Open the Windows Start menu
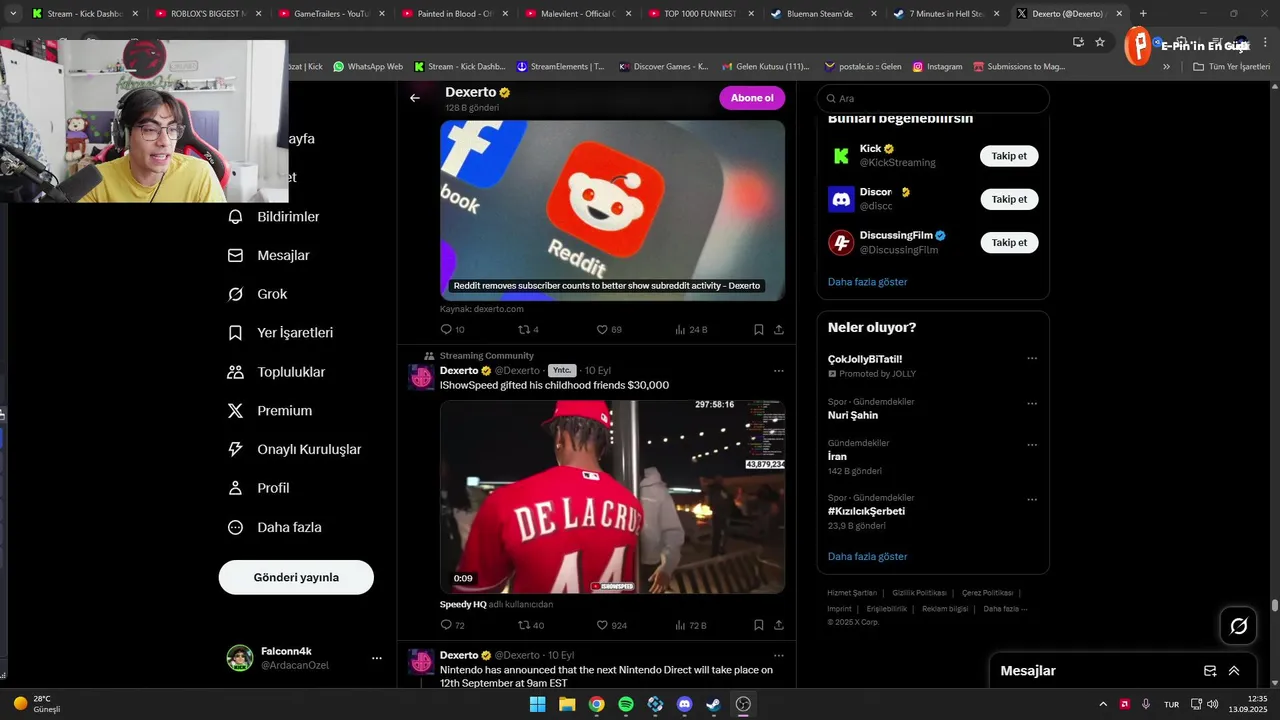 (537, 704)
